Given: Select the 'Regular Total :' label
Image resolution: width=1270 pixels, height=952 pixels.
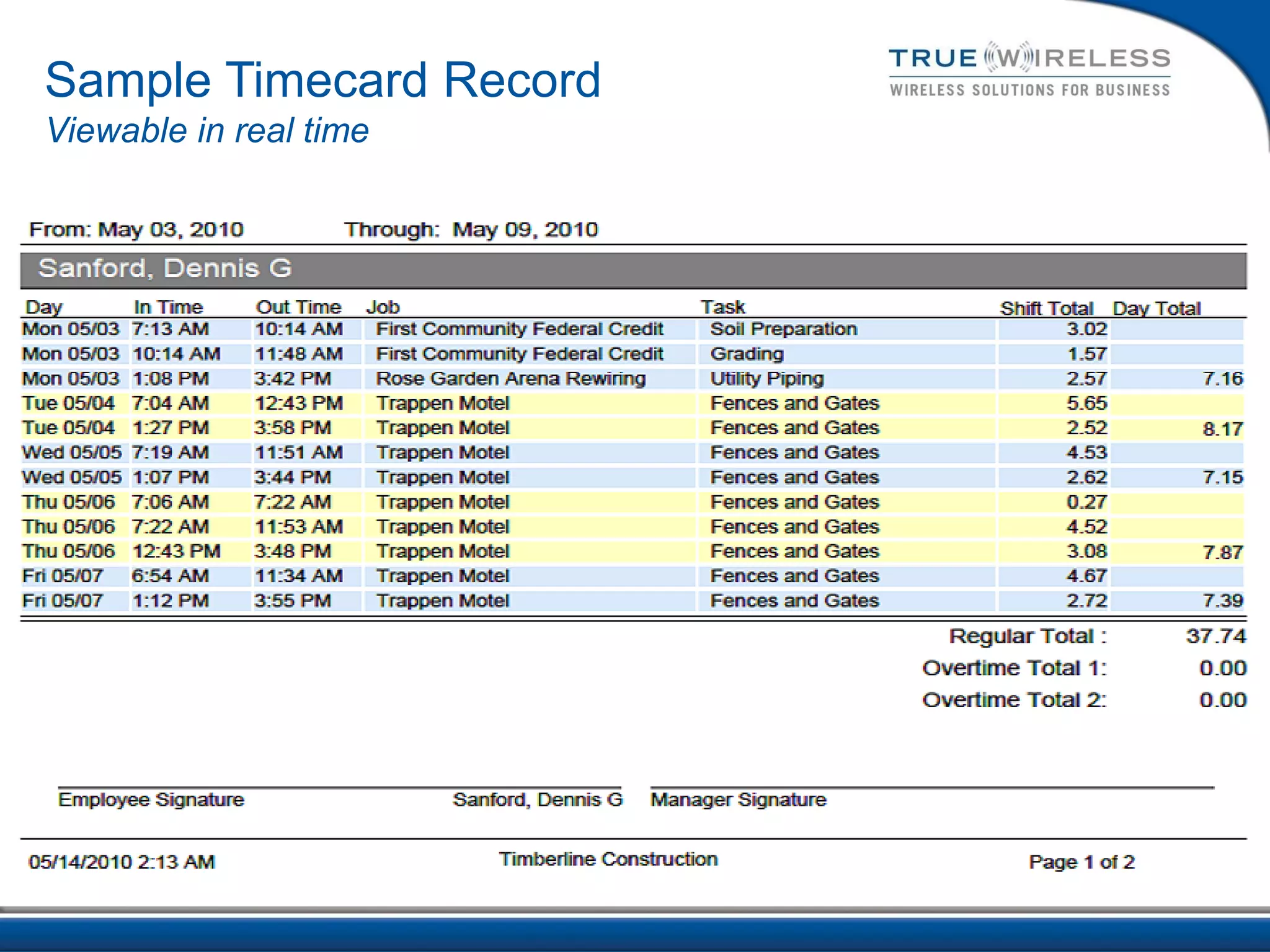Looking at the screenshot, I should 1028,637.
